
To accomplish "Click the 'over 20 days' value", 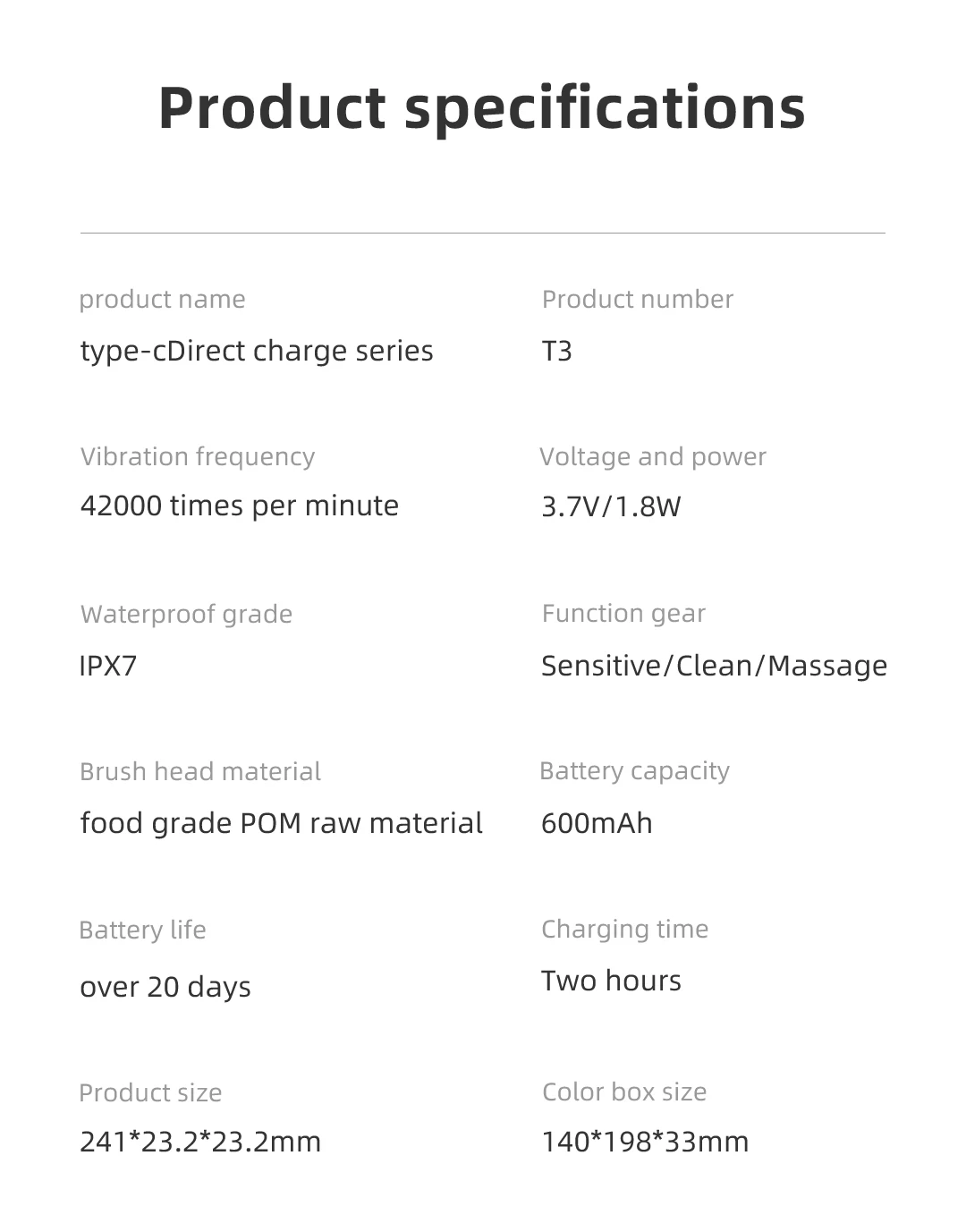I will pyautogui.click(x=165, y=987).
